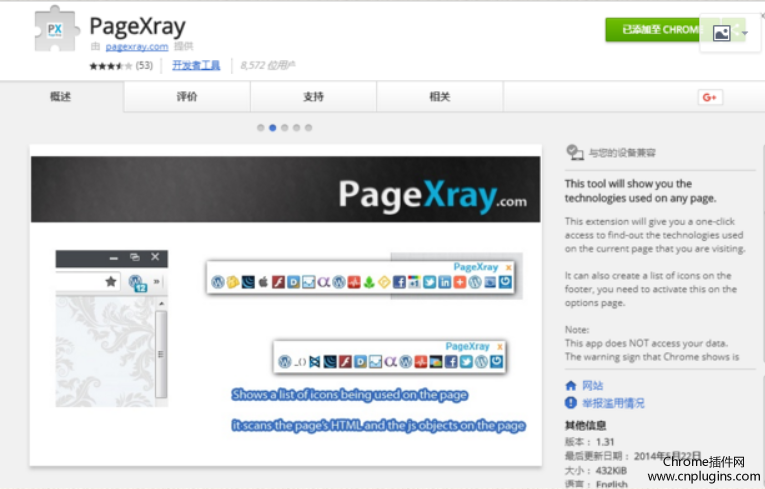
Task: Select the highlighted blue carousel dot
Action: pos(273,128)
